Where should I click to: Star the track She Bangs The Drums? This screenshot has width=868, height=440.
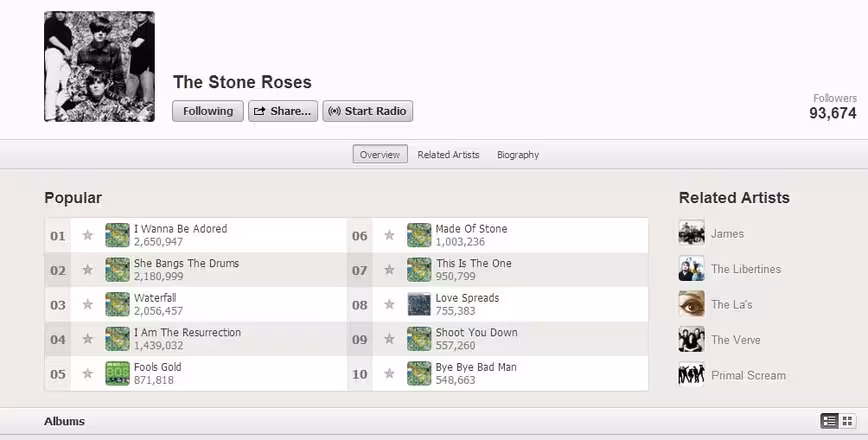tap(87, 270)
